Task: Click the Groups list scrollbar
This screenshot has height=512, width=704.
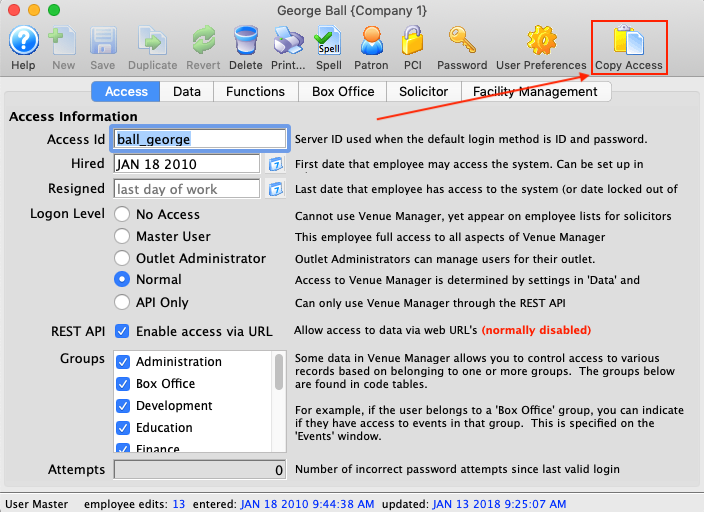Action: coord(279,372)
